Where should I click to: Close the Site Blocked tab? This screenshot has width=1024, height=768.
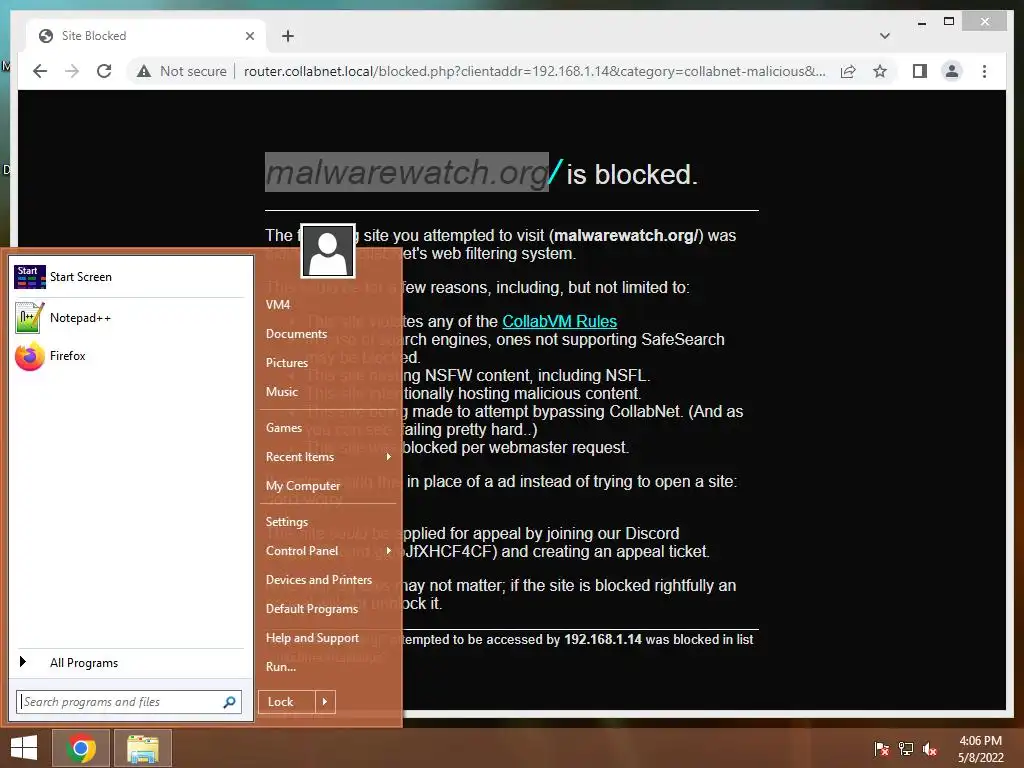249,36
